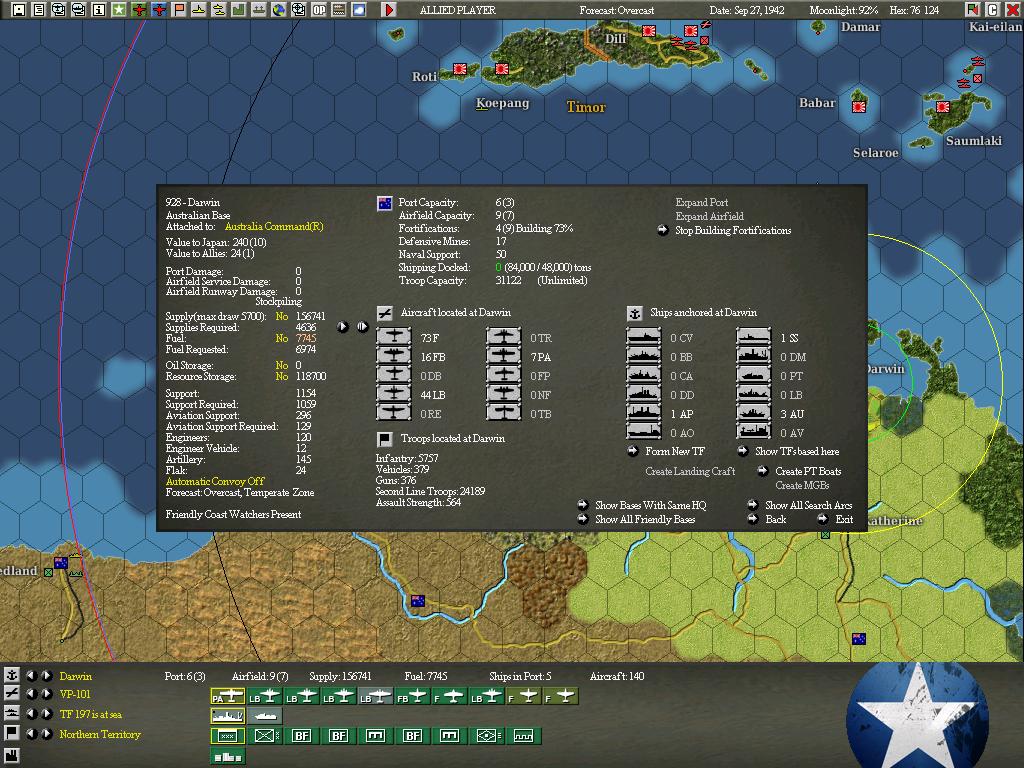Click the ship icon beside 3 AU
This screenshot has width=1024, height=768.
click(x=754, y=413)
